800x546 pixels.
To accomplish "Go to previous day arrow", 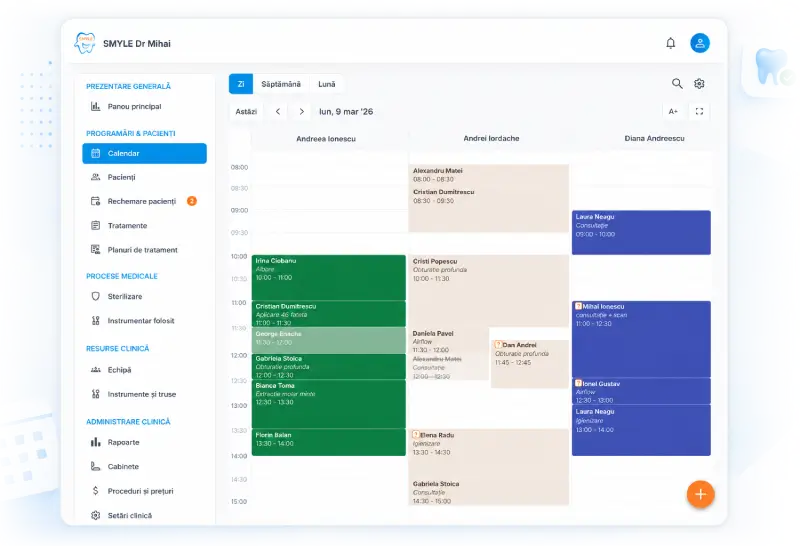I will pyautogui.click(x=278, y=111).
